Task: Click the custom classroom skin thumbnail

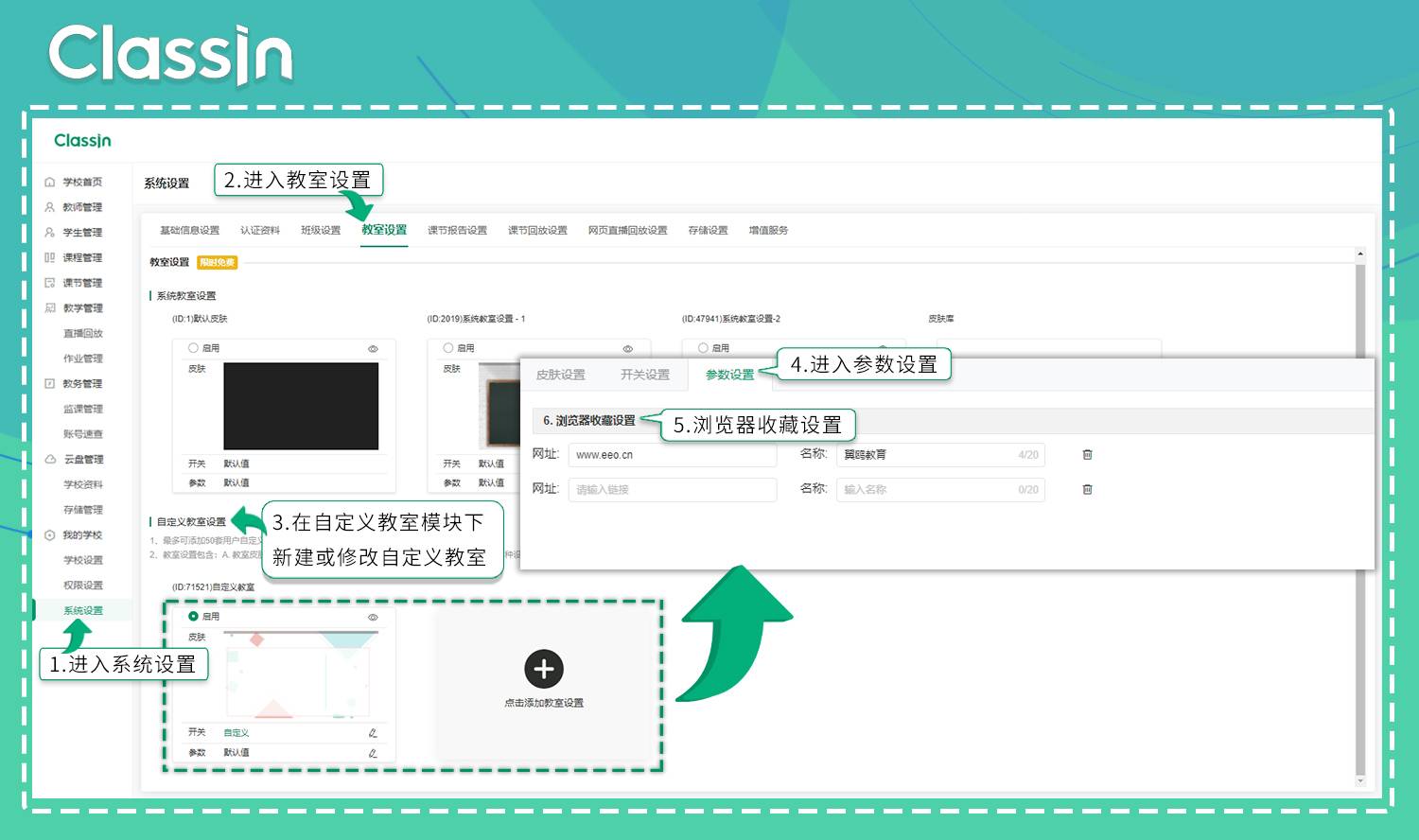Action: point(301,674)
